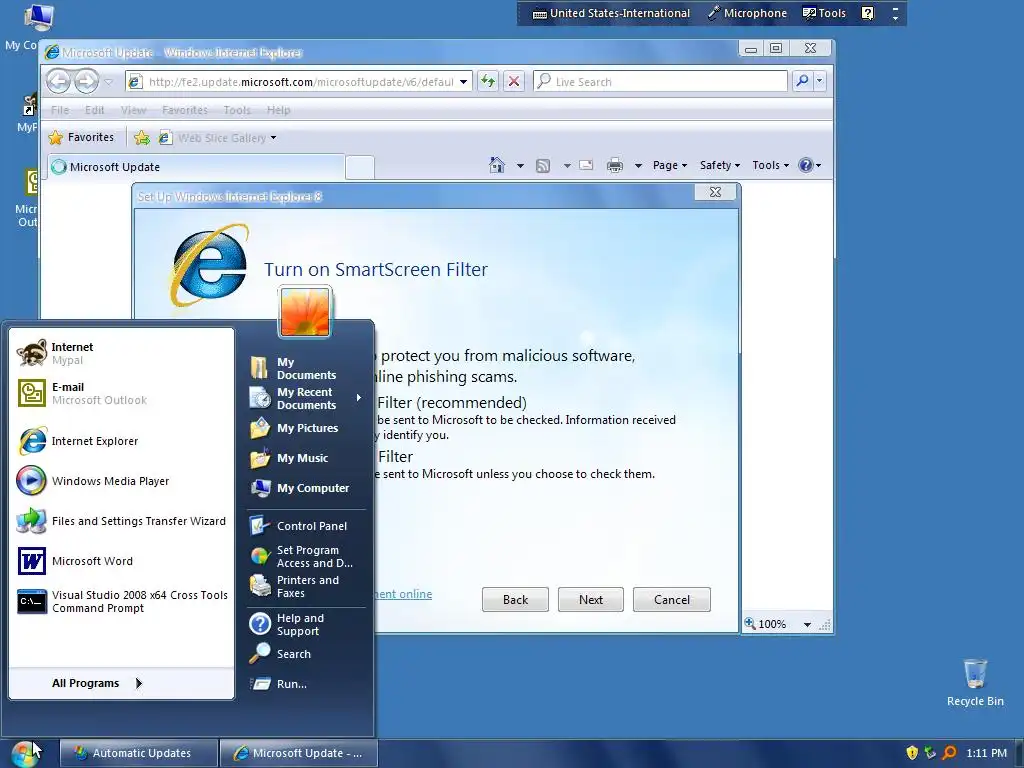
Task: Open Microsoft Word from Start menu
Action: click(121, 560)
